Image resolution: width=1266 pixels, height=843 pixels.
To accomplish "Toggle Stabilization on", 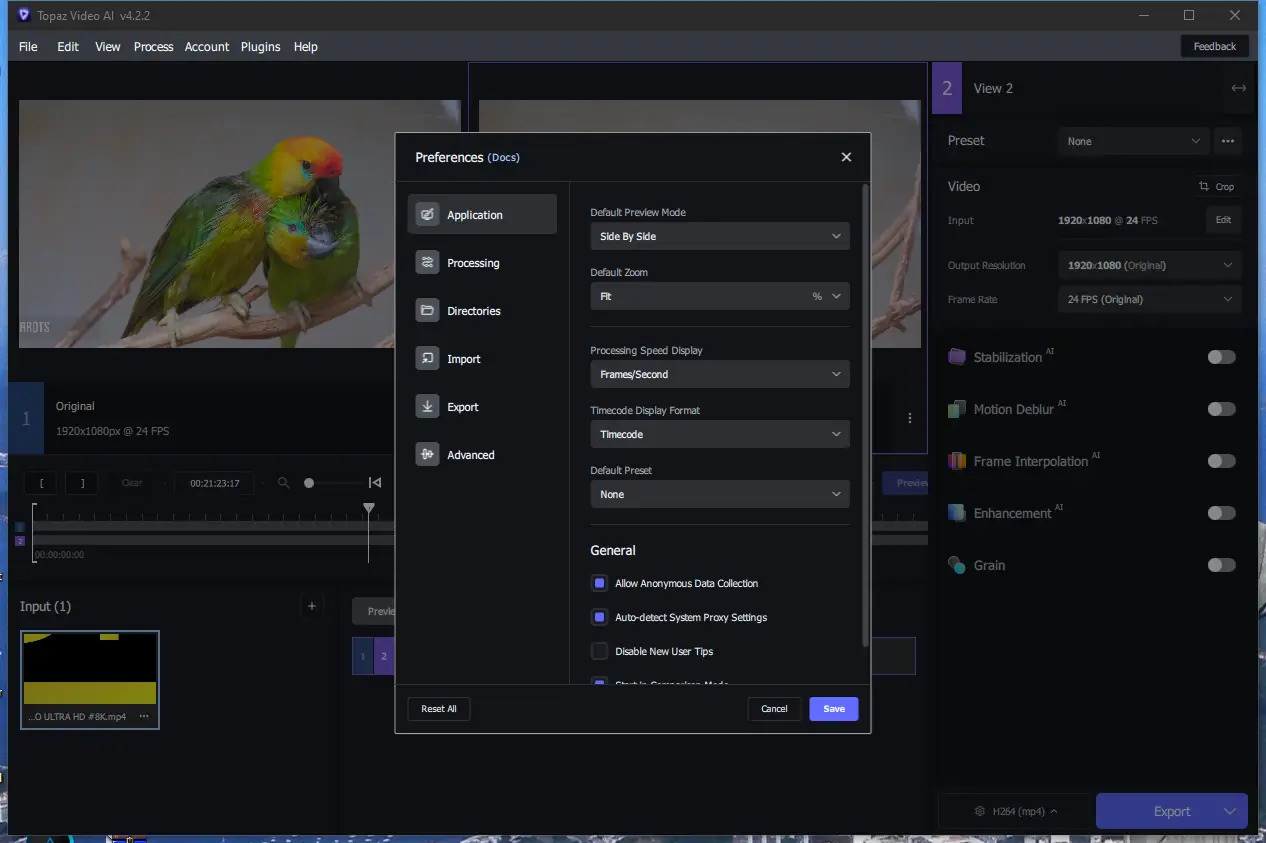I will [1221, 357].
